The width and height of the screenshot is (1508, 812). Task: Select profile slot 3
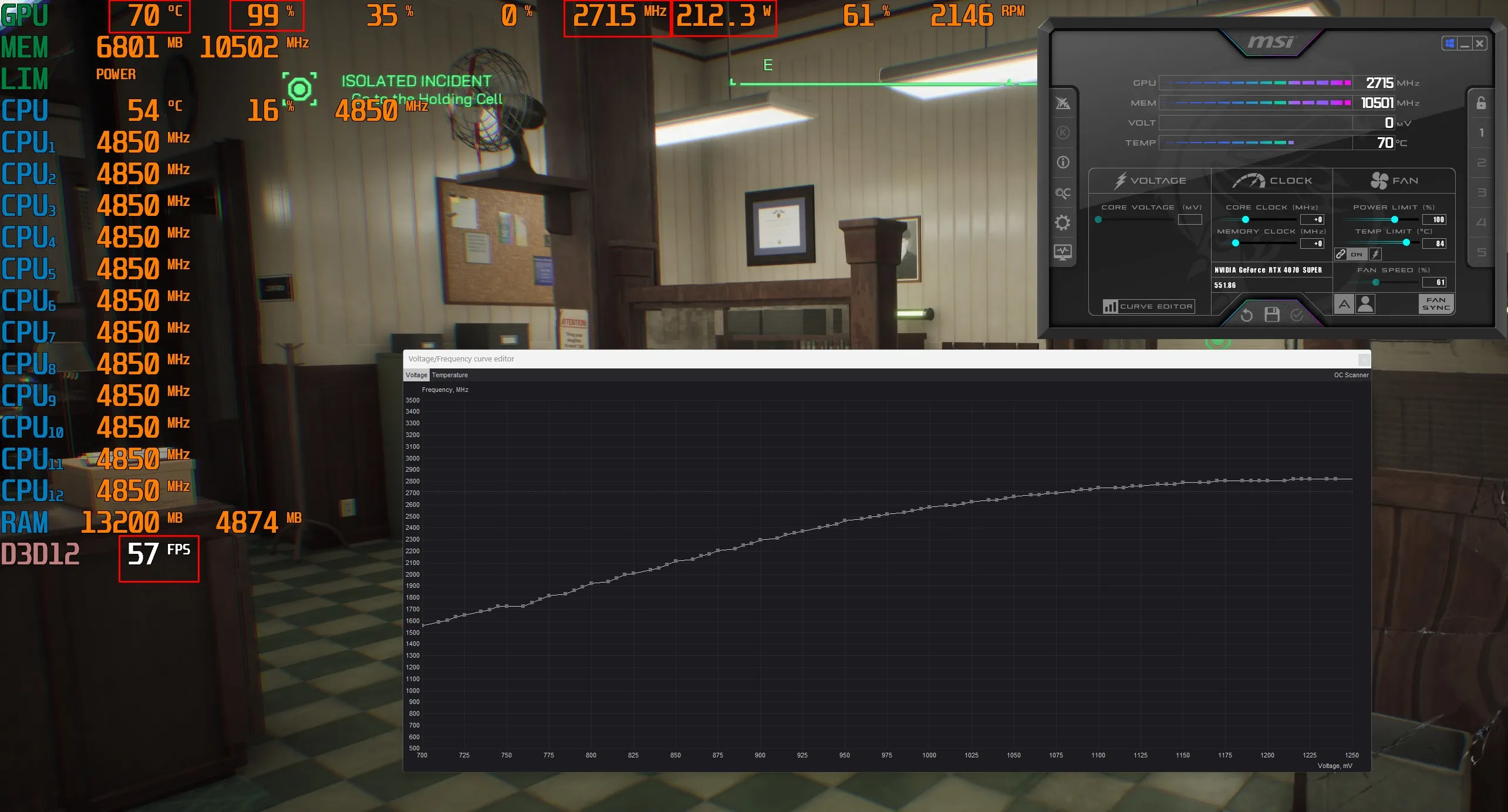coord(1481,193)
